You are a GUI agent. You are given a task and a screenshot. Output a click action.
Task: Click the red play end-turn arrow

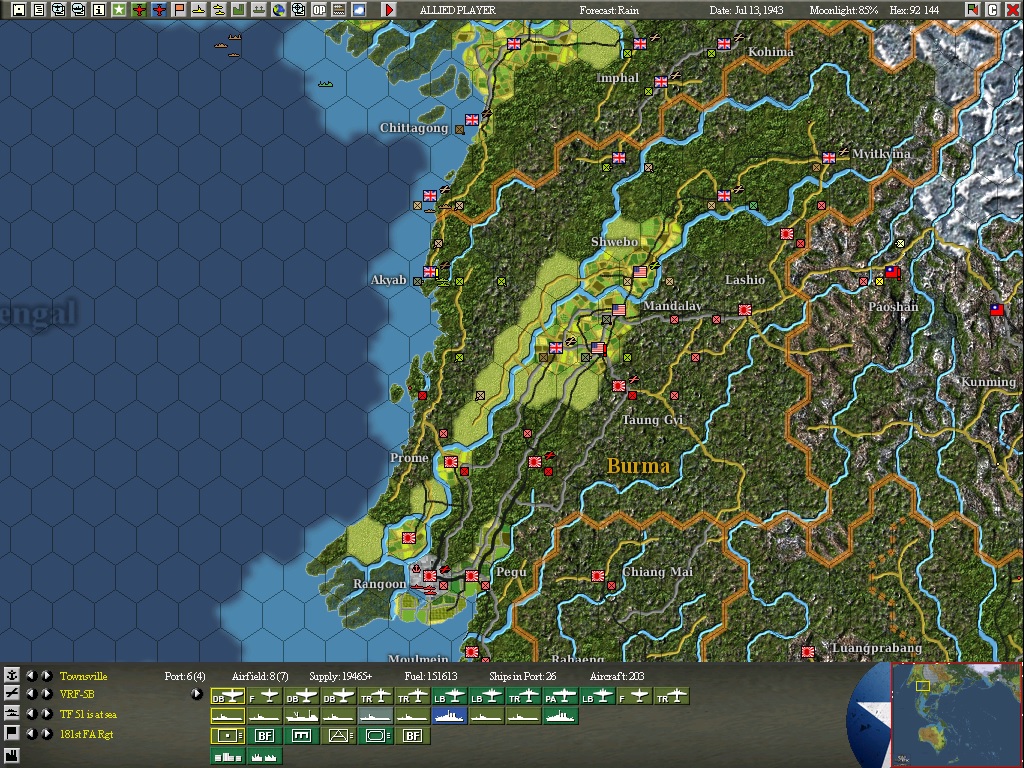(x=389, y=10)
